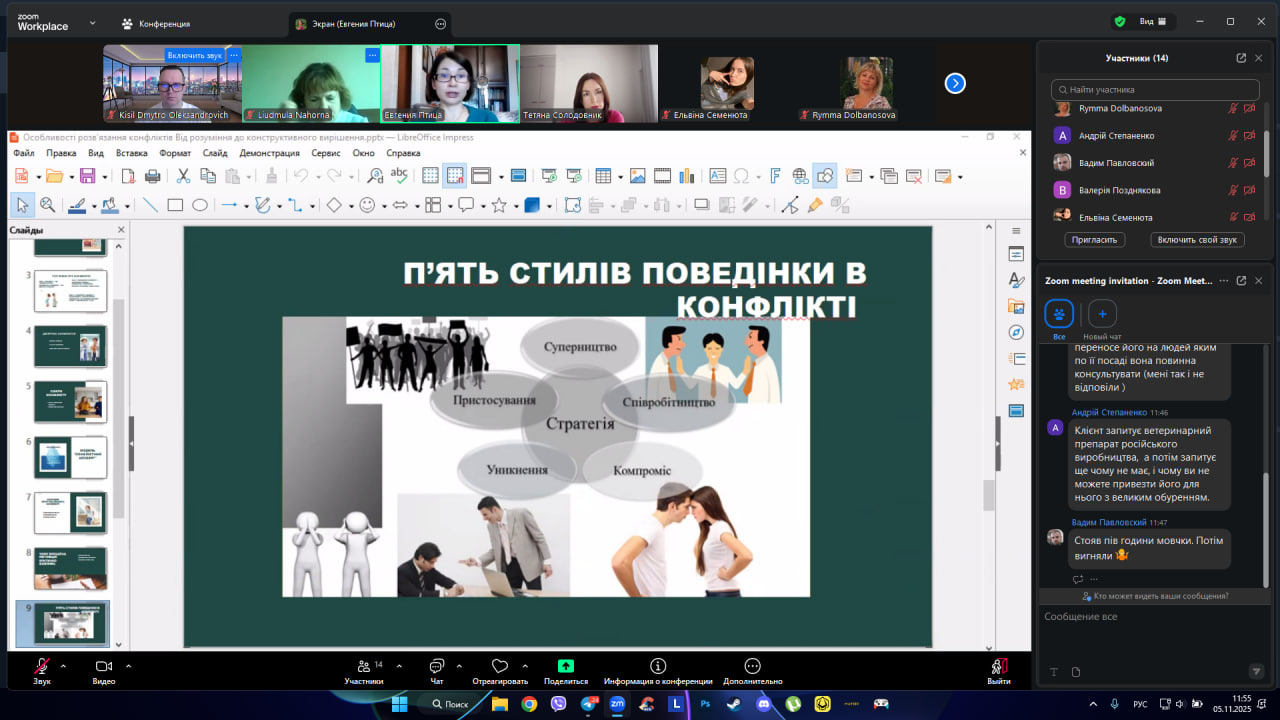Pop out the Participants panel
The width and height of the screenshot is (1280, 720).
click(1241, 58)
